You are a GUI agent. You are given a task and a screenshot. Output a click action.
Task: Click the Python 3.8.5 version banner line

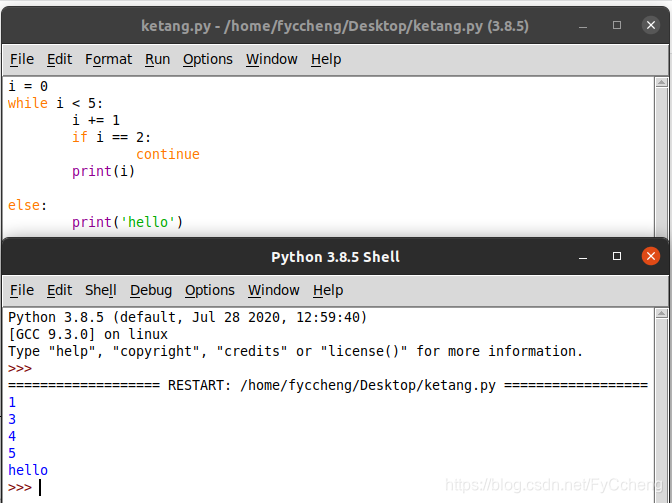[188, 317]
